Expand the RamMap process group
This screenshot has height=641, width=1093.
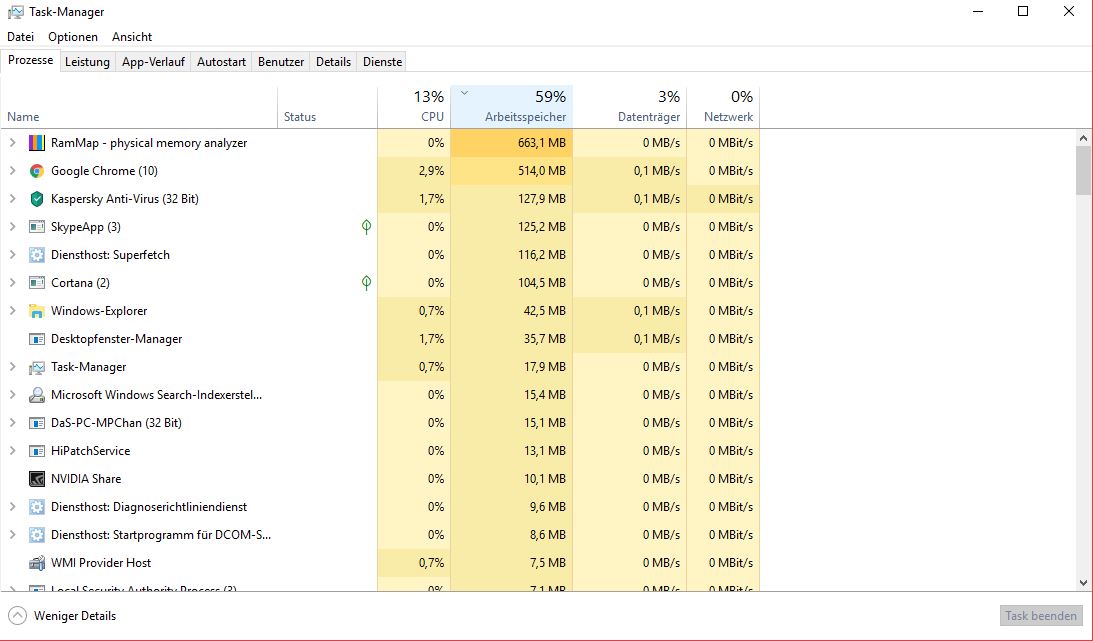tap(12, 143)
